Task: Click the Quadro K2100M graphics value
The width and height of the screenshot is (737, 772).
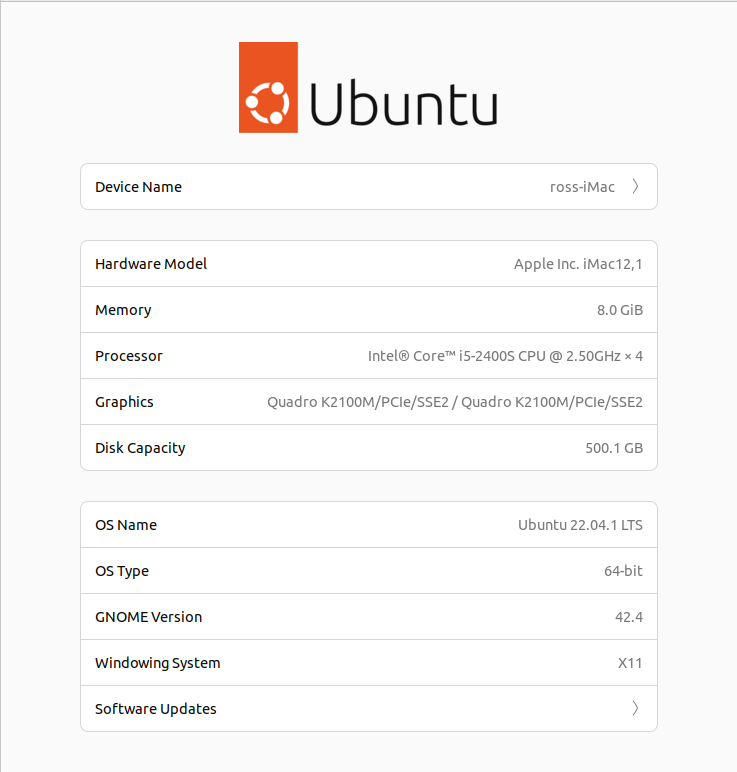Action: (x=454, y=402)
